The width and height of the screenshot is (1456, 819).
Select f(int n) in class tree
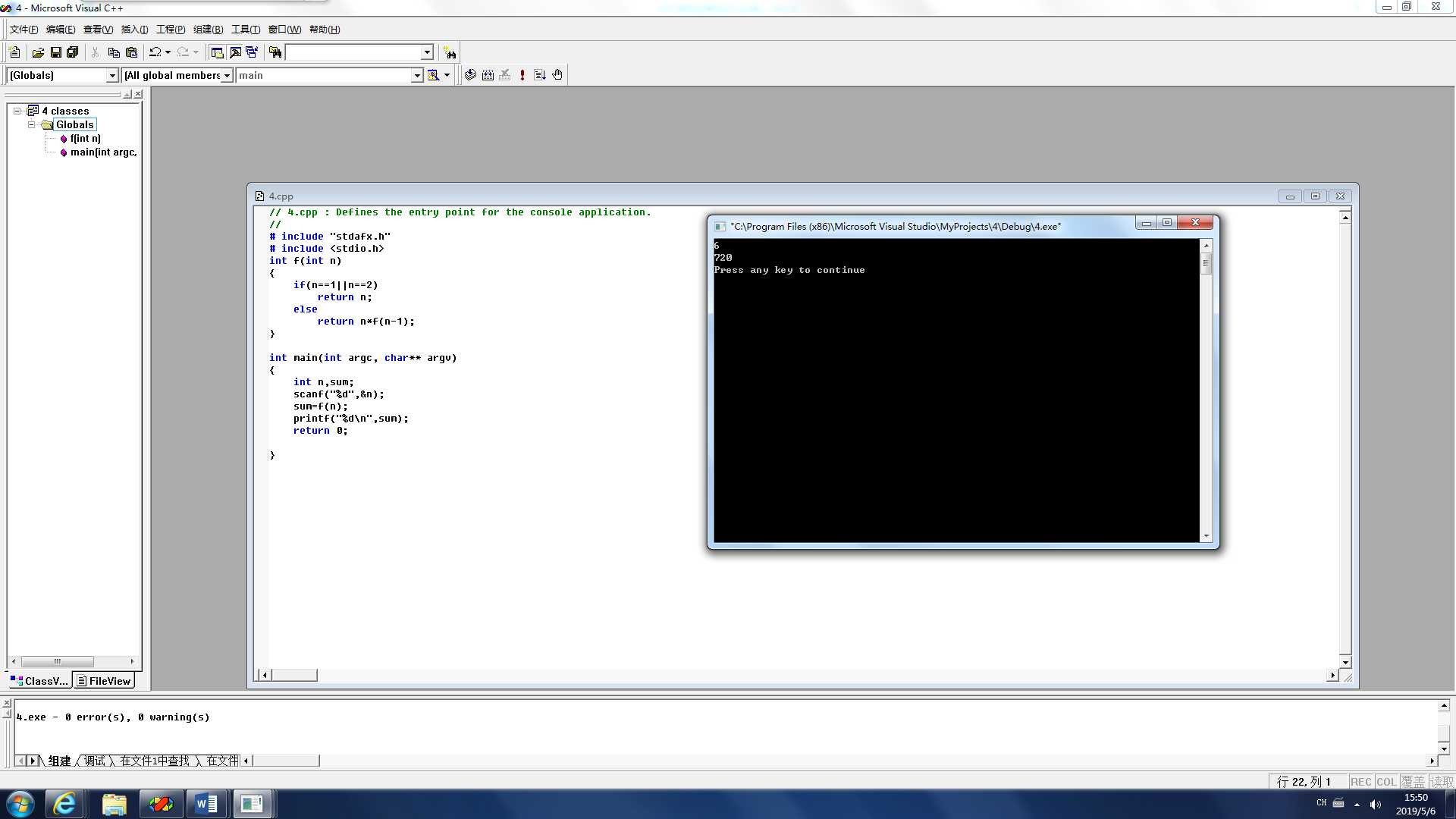pos(85,139)
